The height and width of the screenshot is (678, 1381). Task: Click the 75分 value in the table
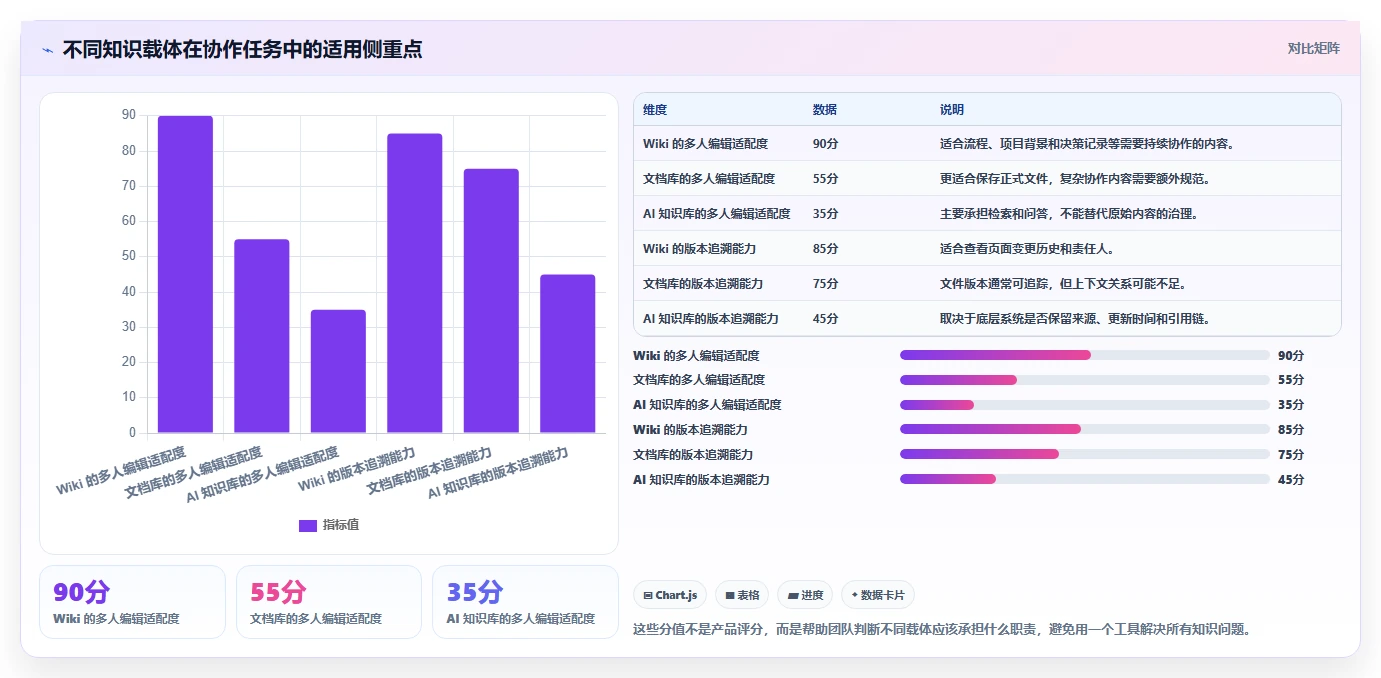click(x=826, y=284)
